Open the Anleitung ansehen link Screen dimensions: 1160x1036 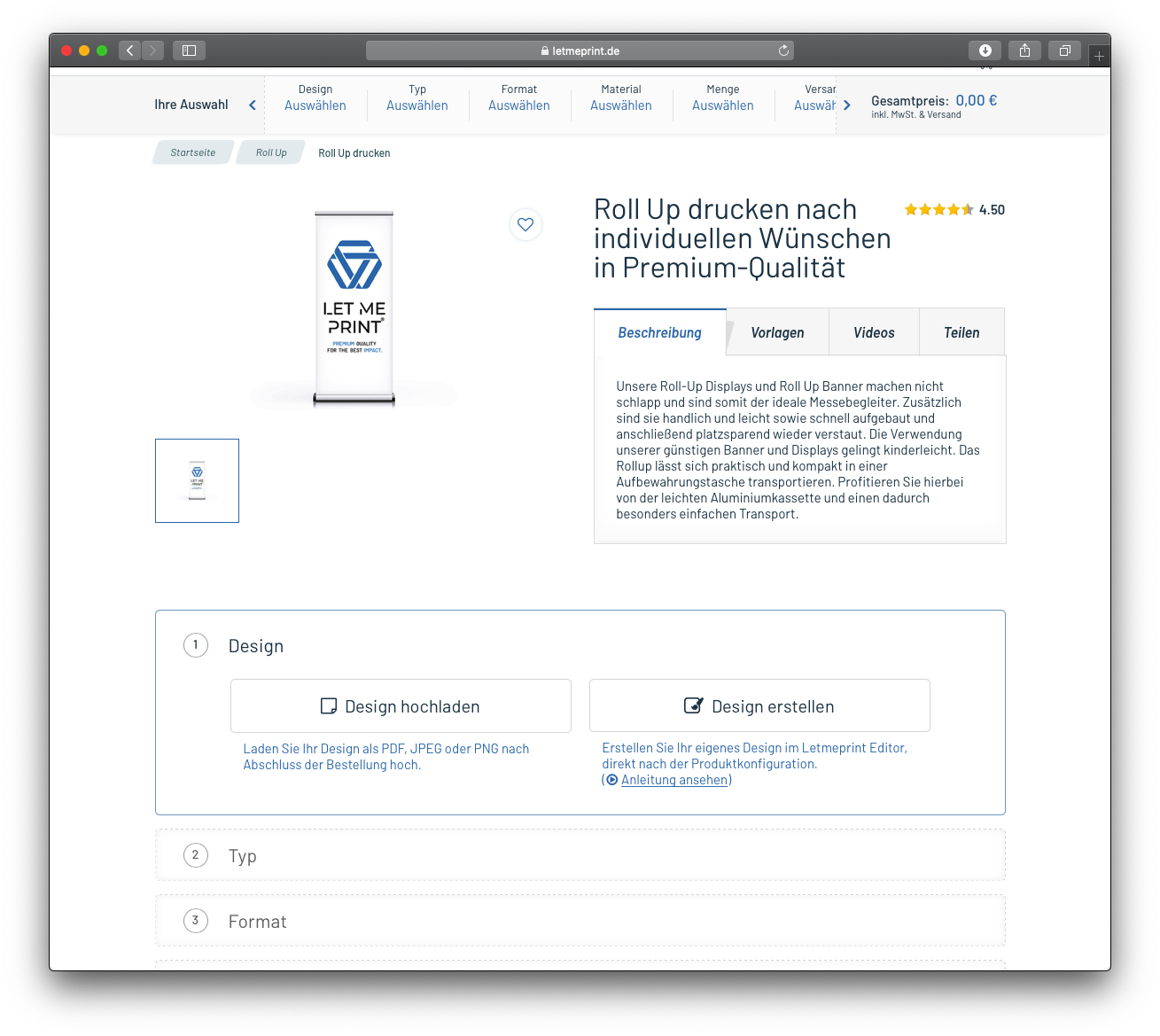[x=674, y=780]
